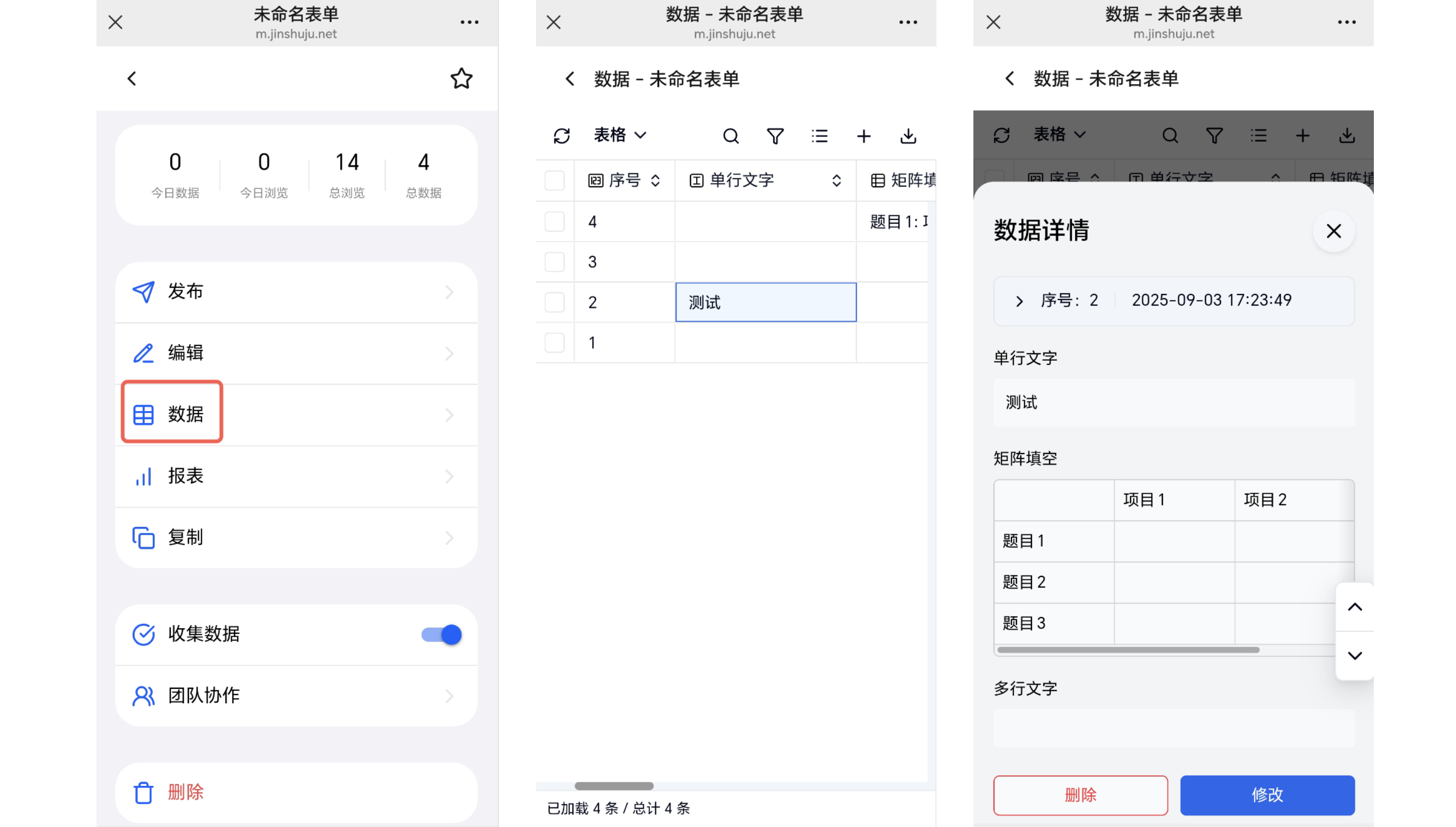Image resolution: width=1456 pixels, height=827 pixels.
Task: Click the bar chart icon beside 报表
Action: tap(143, 476)
